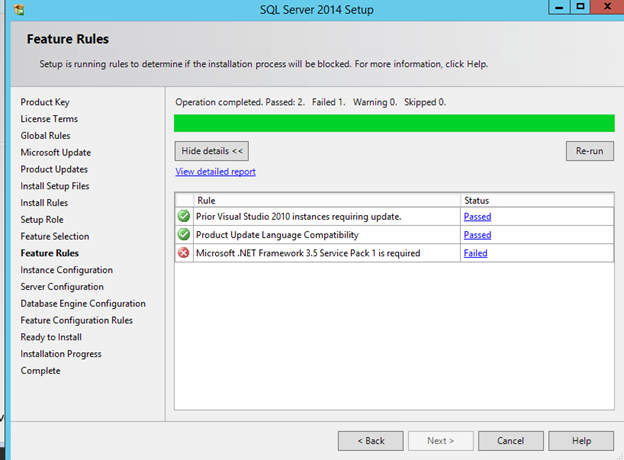
Task: Select Feature Configuration Rules step
Action: [77, 320]
